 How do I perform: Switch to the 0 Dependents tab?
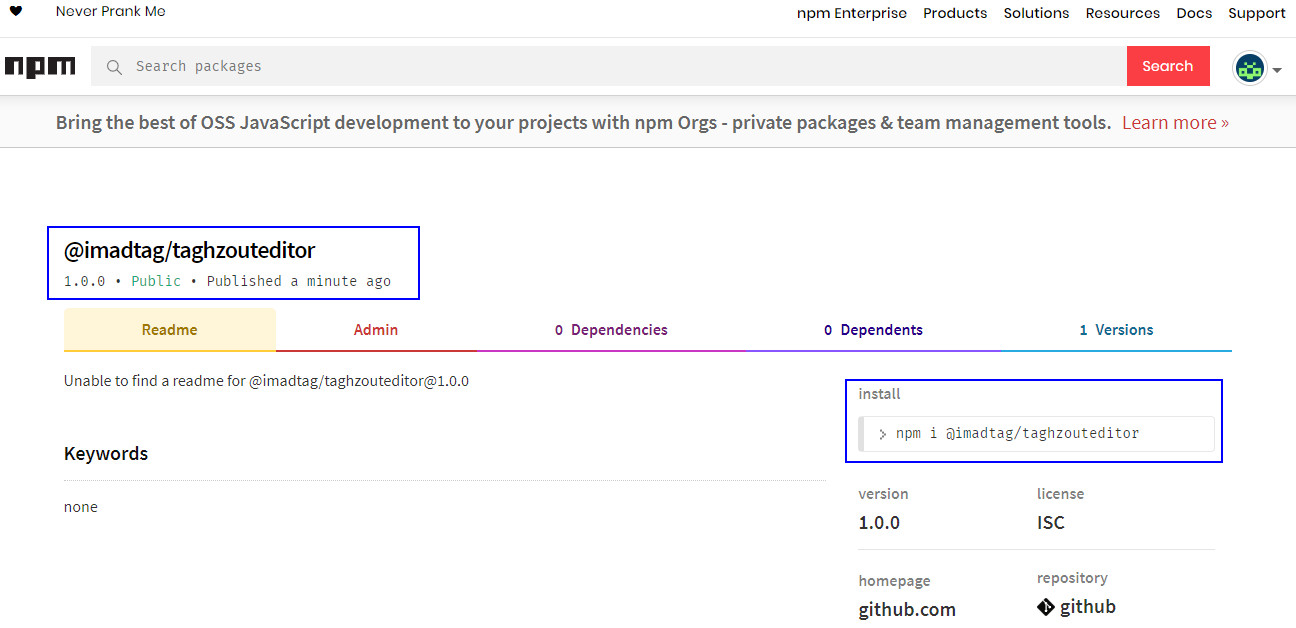(873, 330)
